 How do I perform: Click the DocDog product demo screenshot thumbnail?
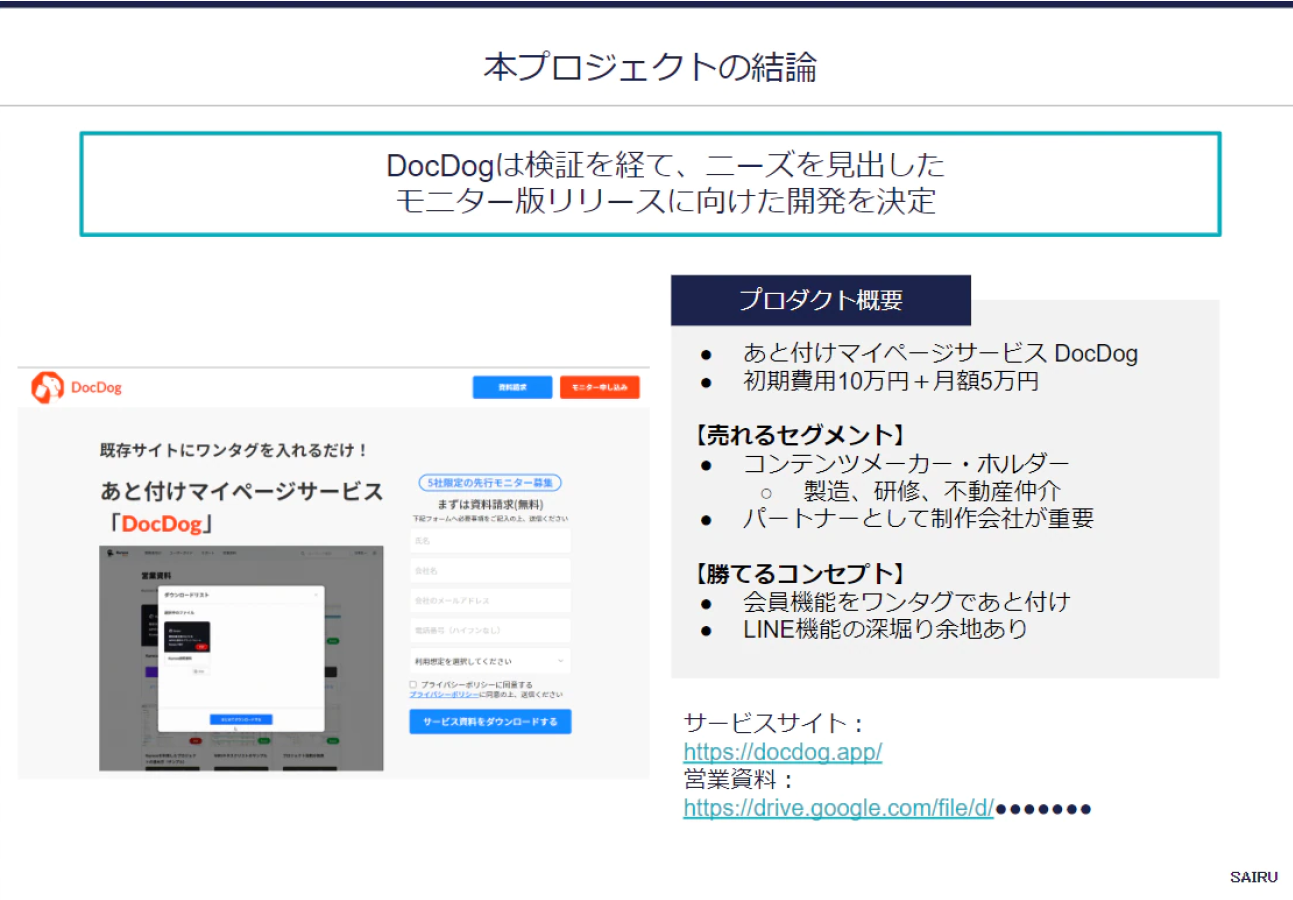coord(241,658)
